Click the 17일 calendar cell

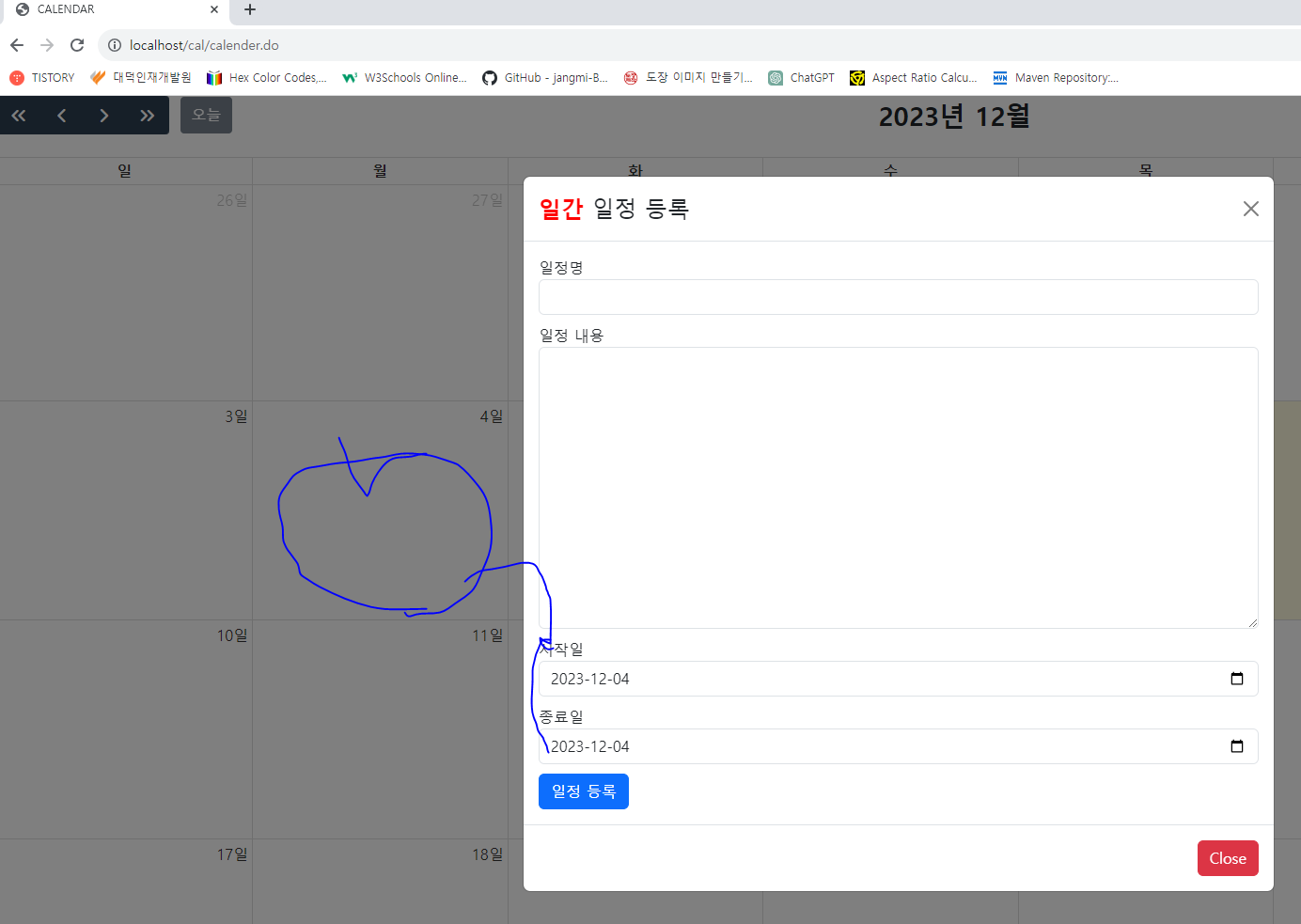click(126, 882)
